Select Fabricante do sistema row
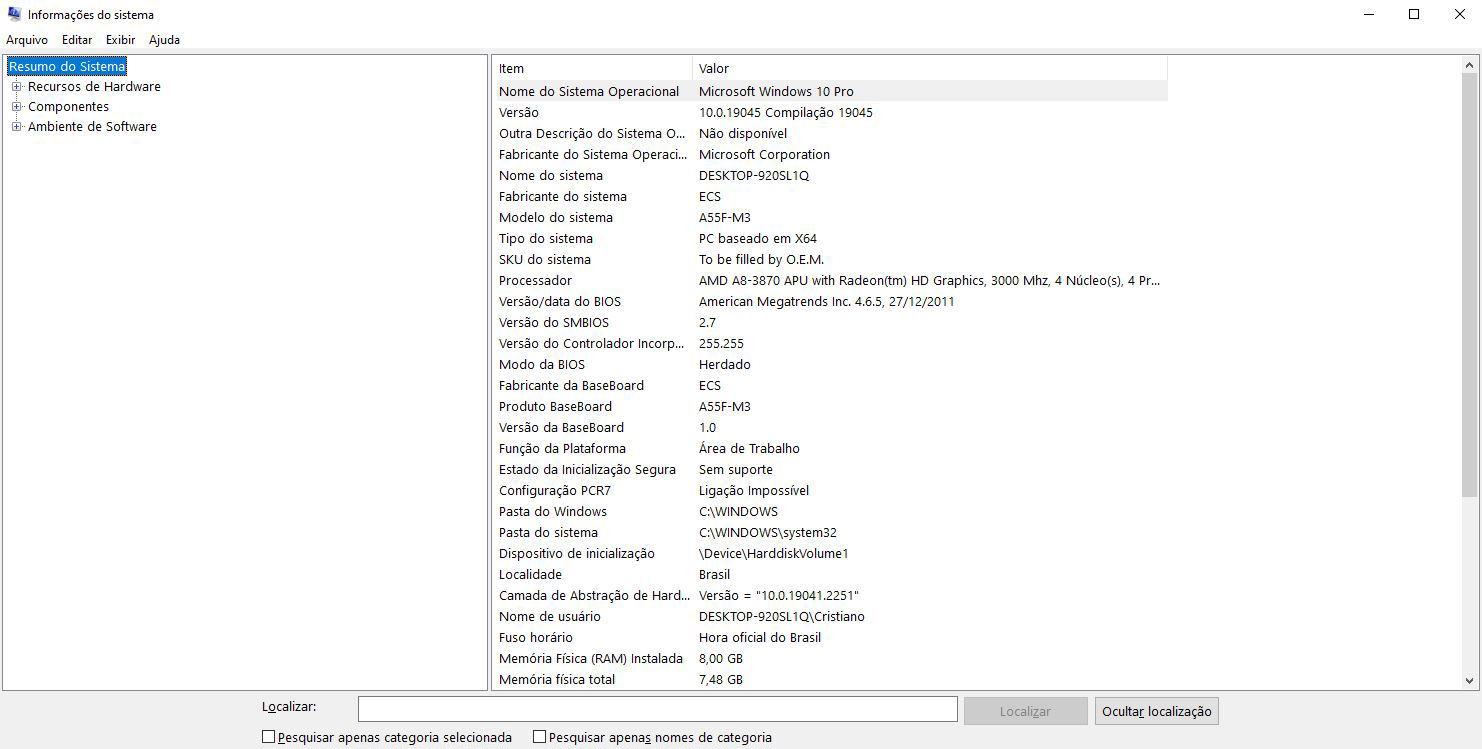Image resolution: width=1482 pixels, height=749 pixels. 830,196
